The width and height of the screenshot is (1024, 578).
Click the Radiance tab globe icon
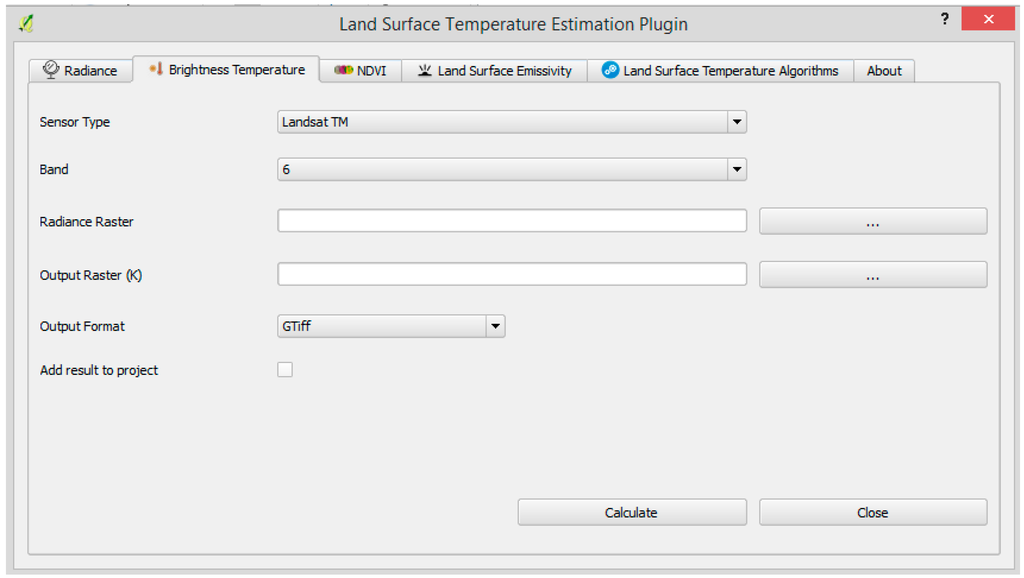tap(51, 70)
